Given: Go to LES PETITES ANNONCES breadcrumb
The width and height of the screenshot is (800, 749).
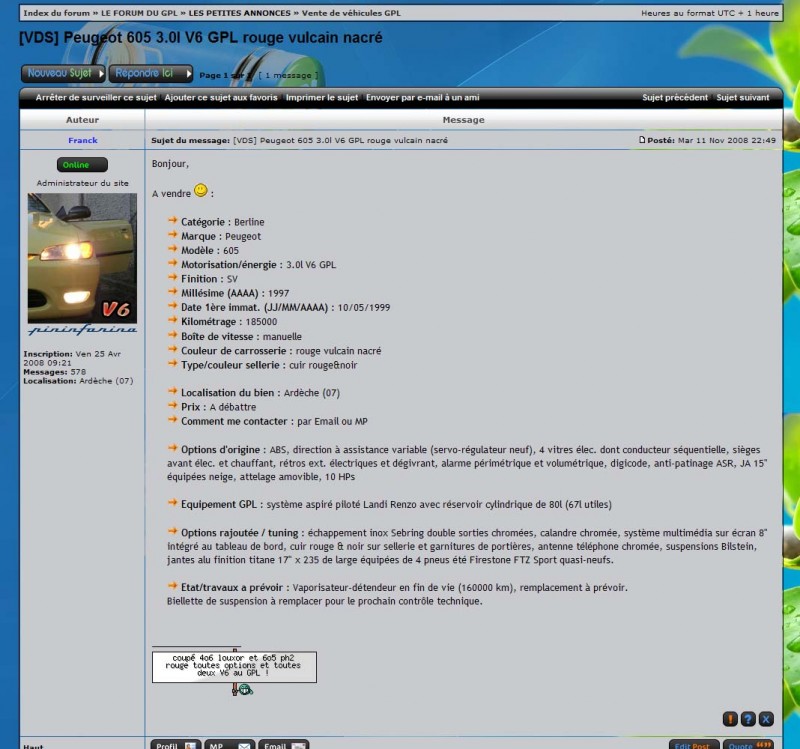Looking at the screenshot, I should point(238,13).
